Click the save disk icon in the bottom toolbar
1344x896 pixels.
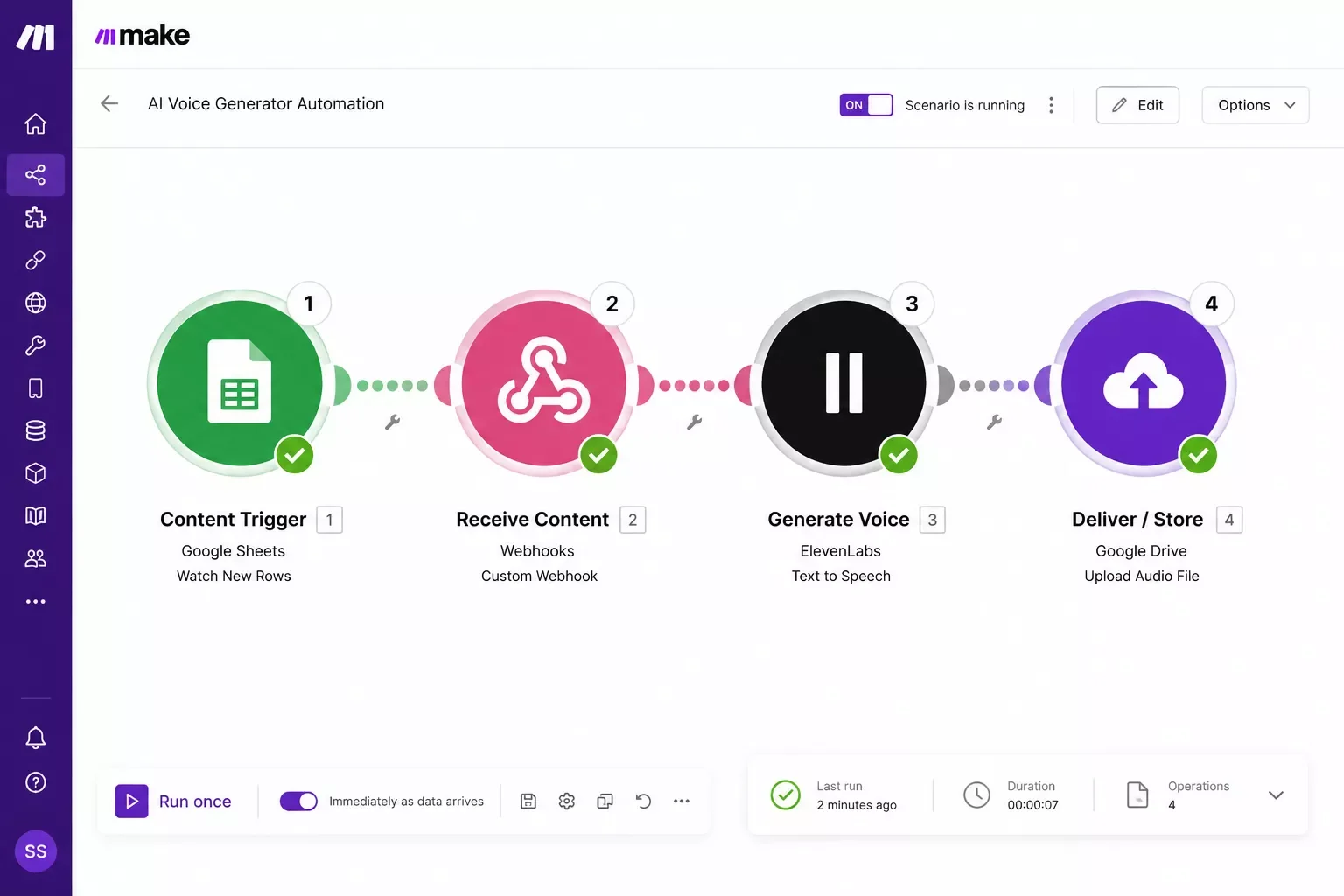tap(528, 801)
